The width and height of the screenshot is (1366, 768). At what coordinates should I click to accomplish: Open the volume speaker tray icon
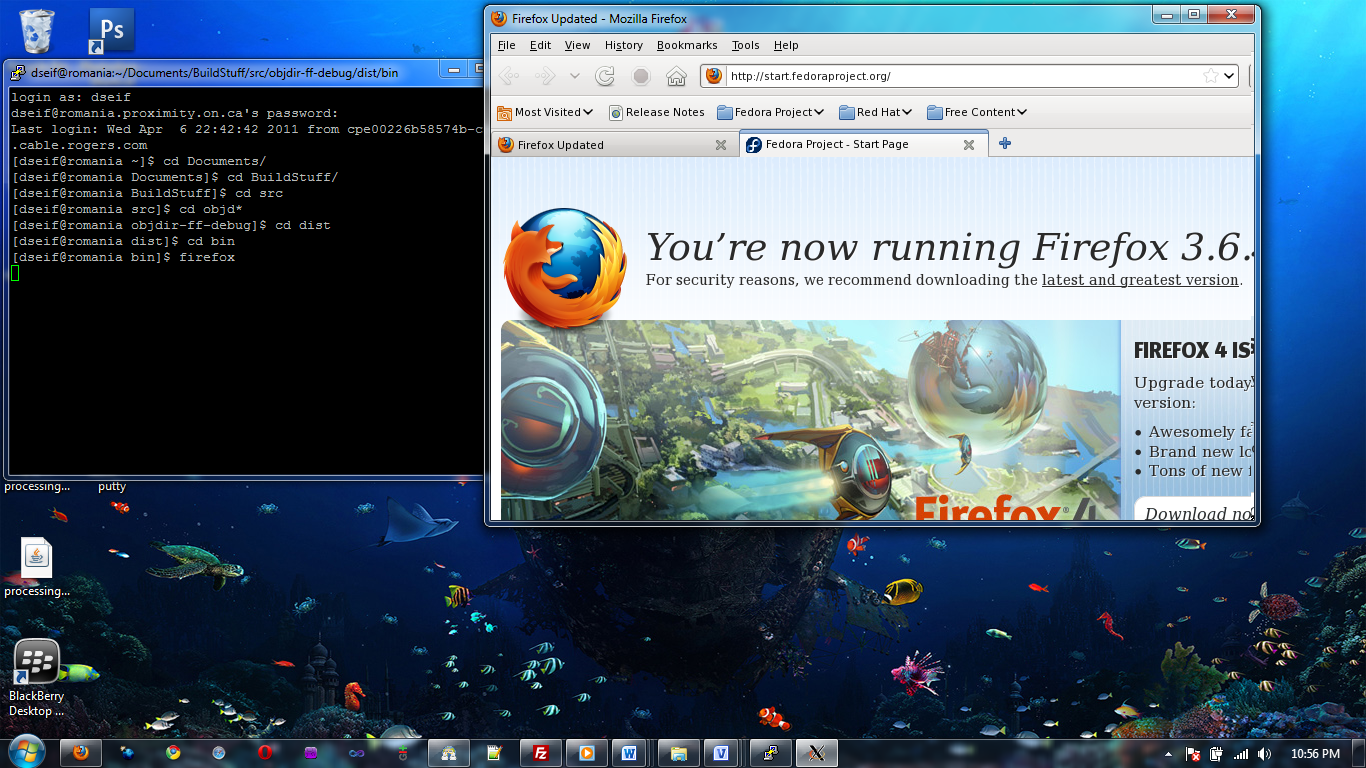coord(1265,754)
